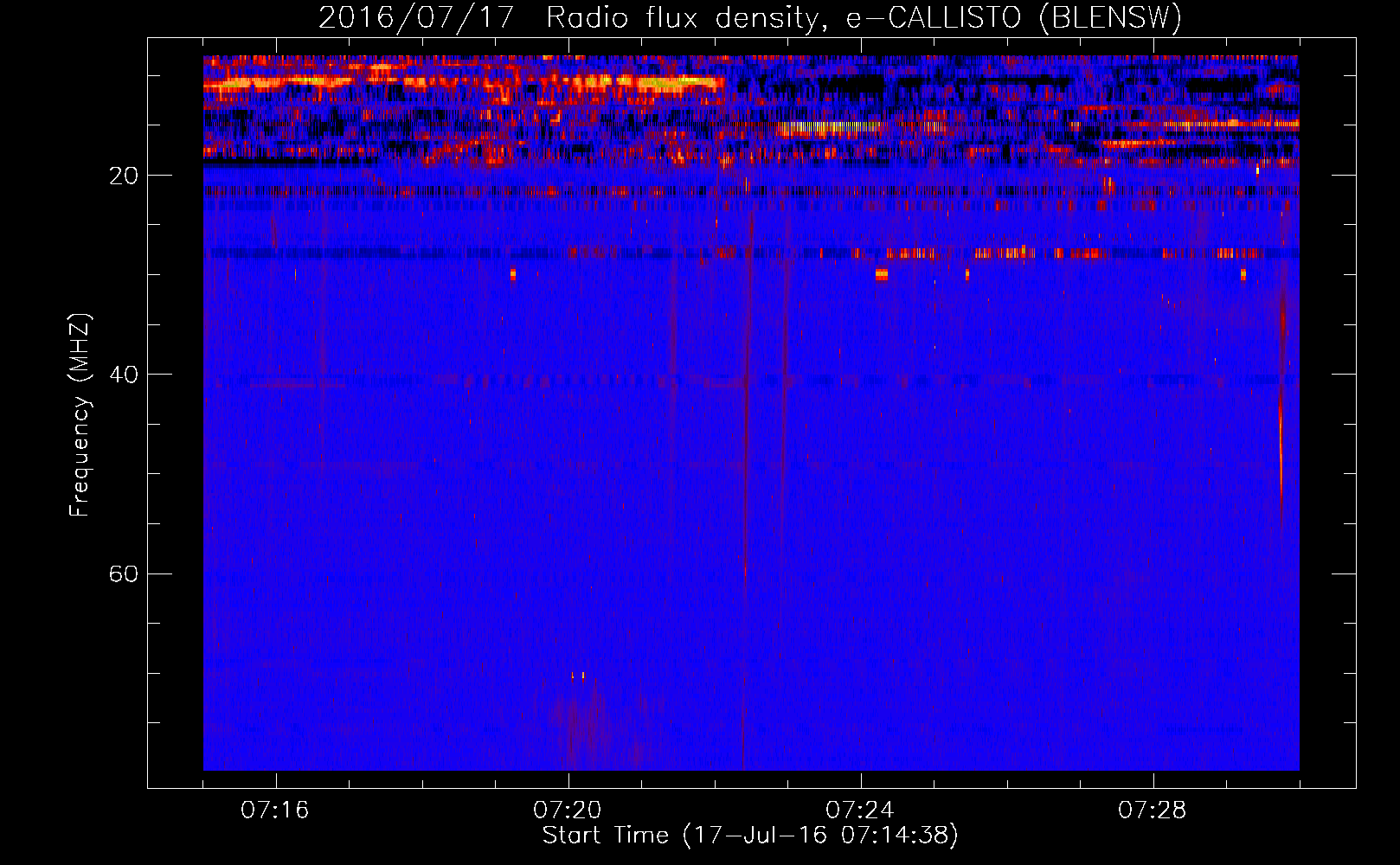1400x865 pixels.
Task: Click the 07:24 time tick label
Action: tap(860, 811)
